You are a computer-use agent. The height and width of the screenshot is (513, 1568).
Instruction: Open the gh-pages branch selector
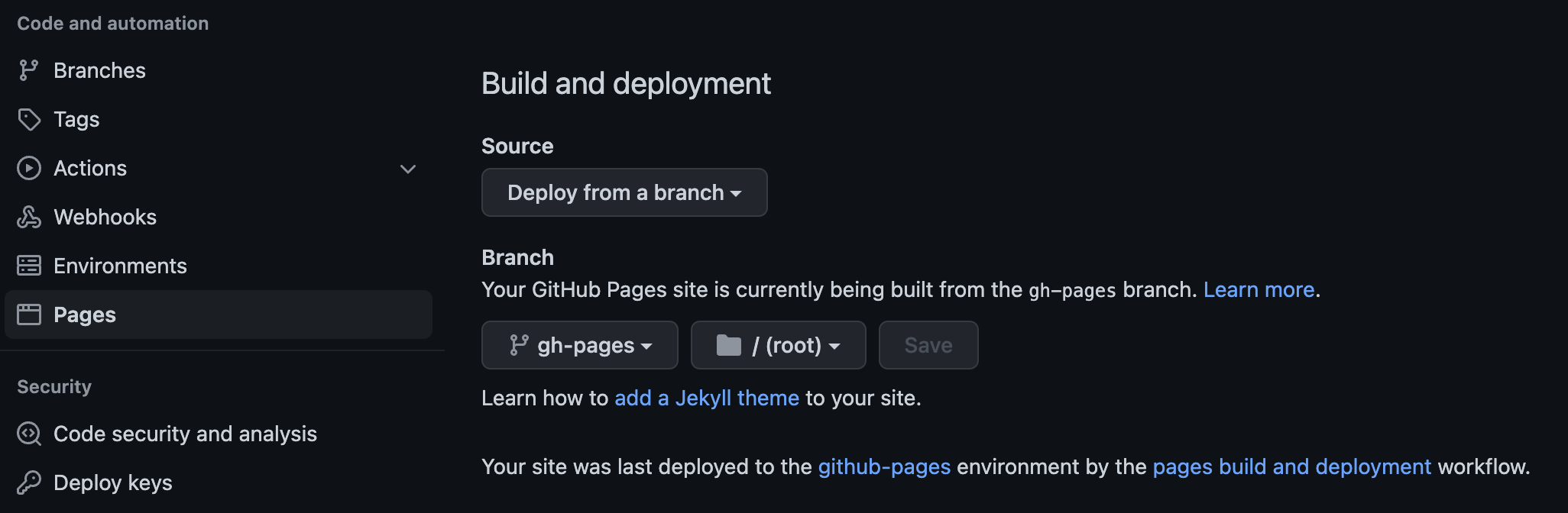click(580, 345)
